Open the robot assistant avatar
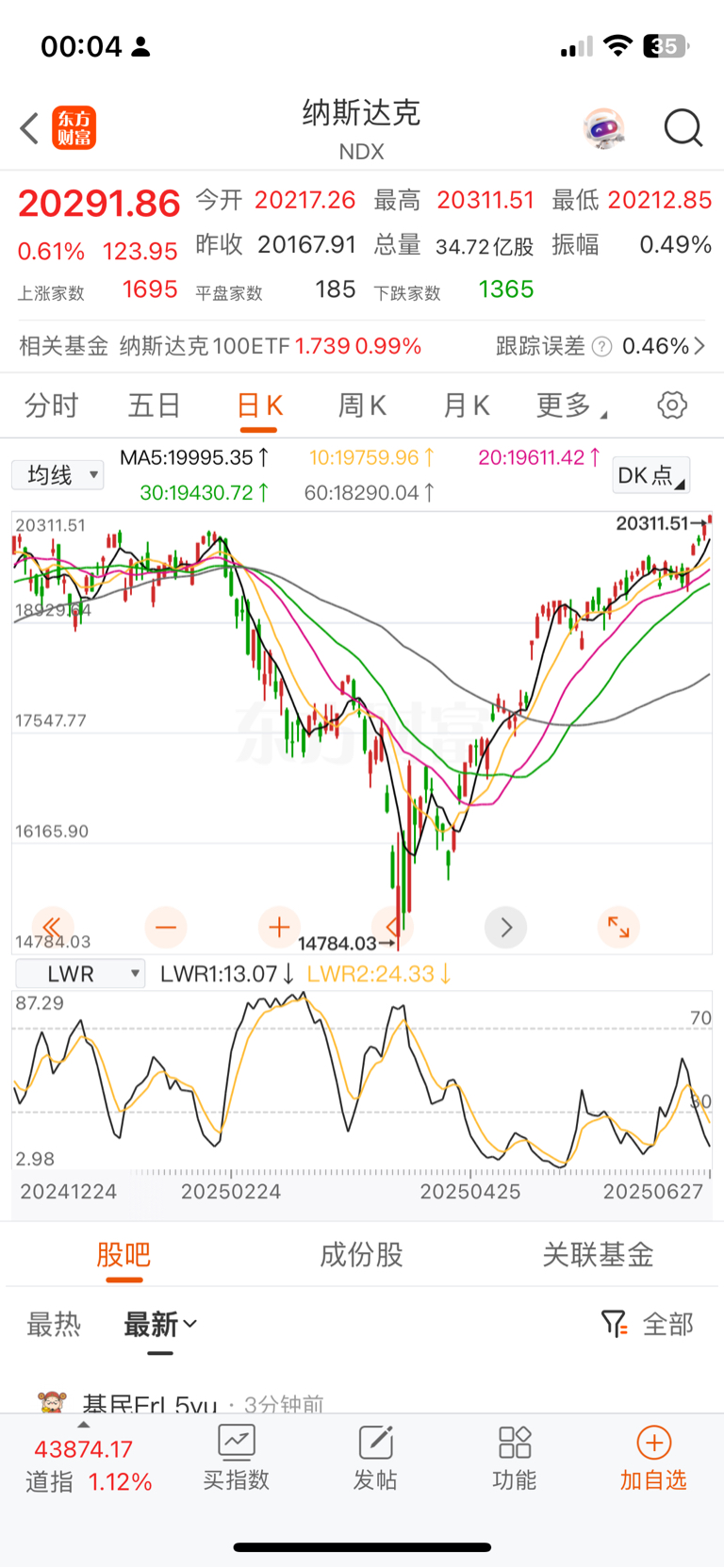Screen dimensions: 724x1568 (603, 128)
